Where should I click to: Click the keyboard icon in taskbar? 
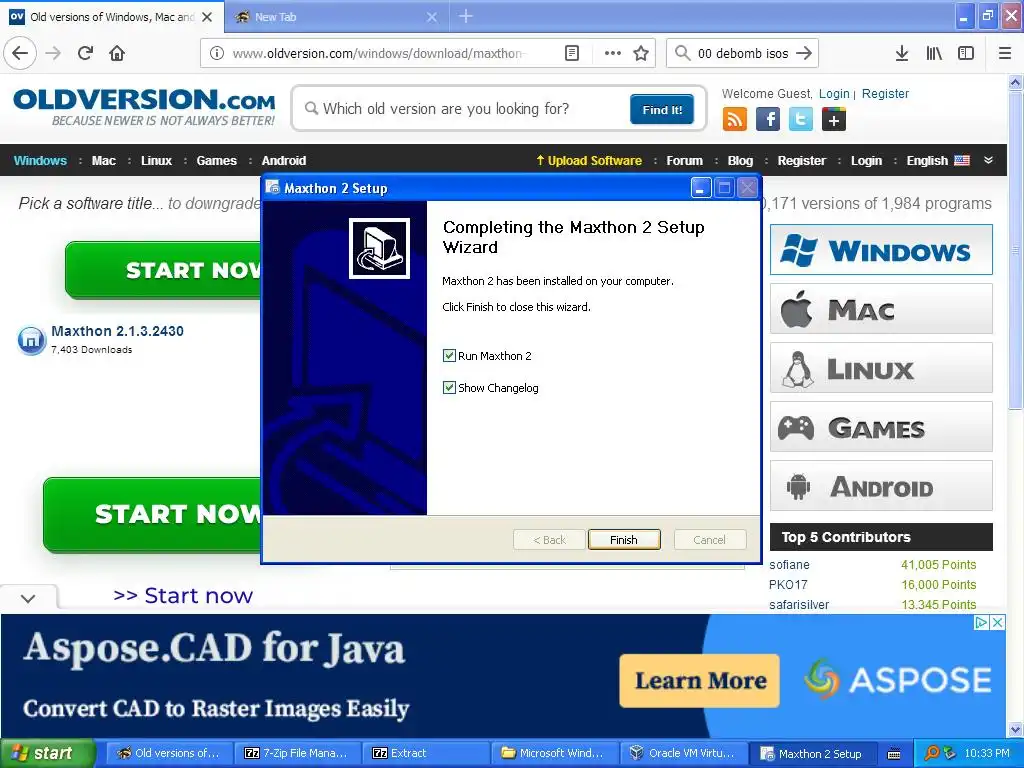[x=894, y=754]
